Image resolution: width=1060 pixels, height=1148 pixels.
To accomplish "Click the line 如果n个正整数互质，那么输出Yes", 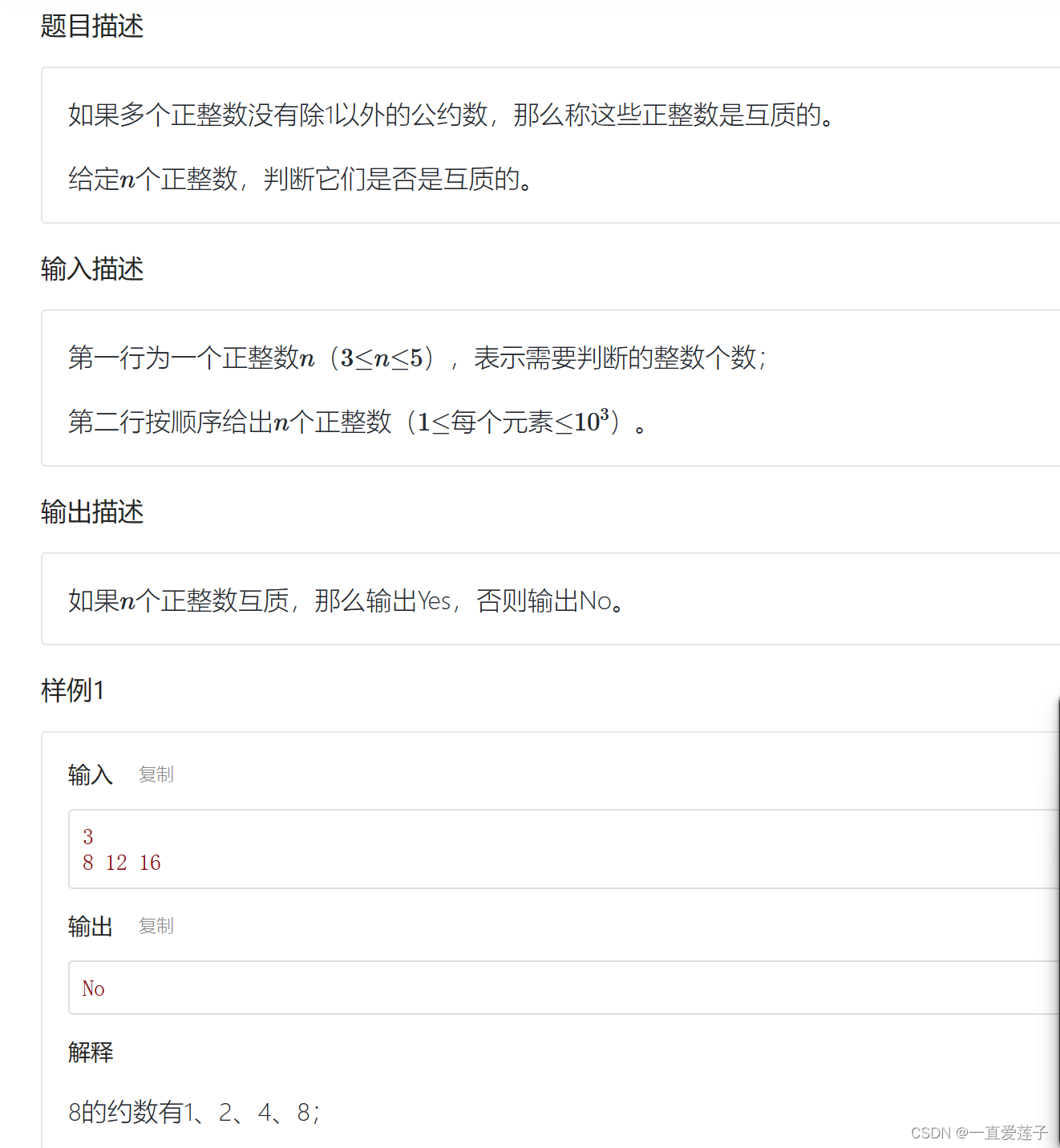I will tap(346, 600).
